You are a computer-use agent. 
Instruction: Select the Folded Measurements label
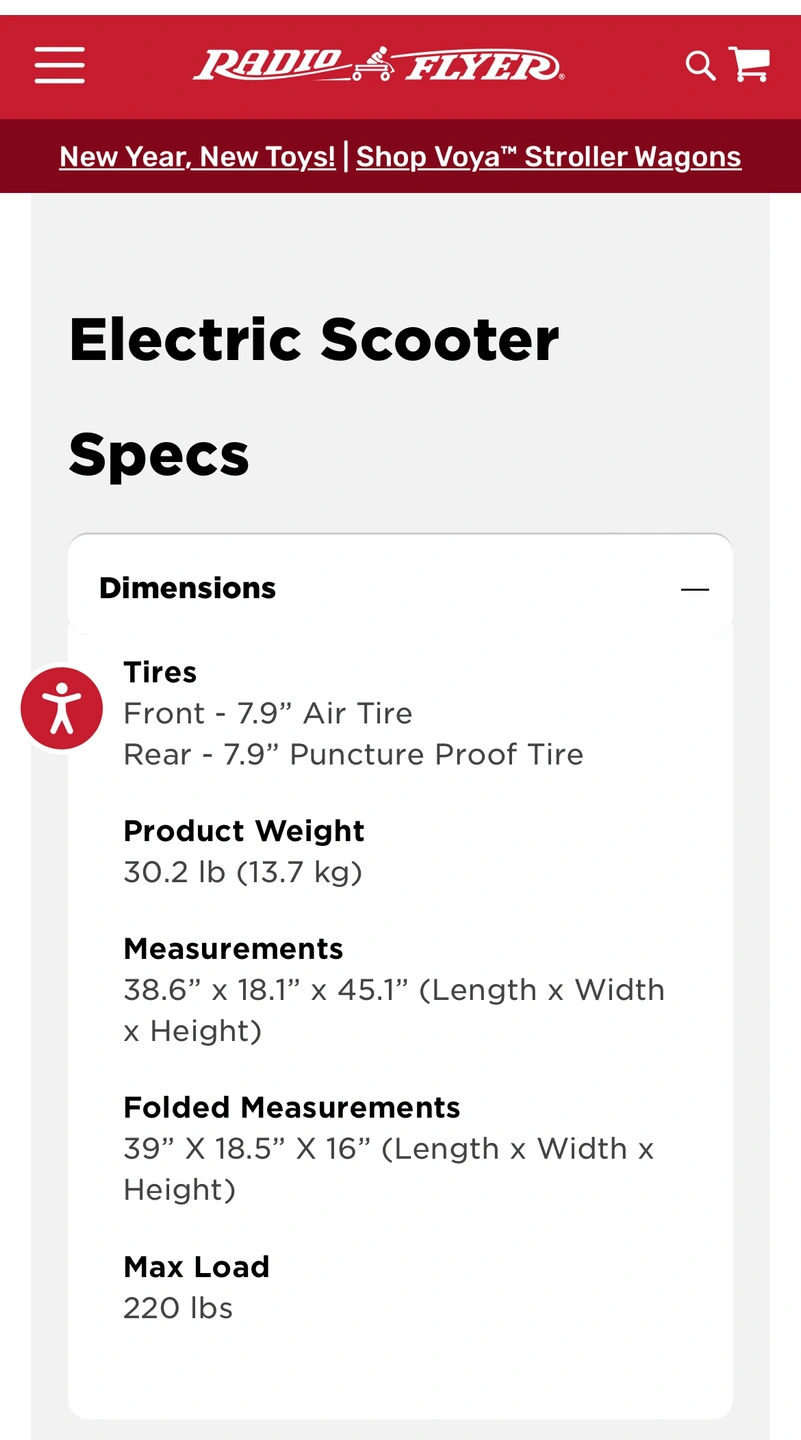coord(292,1107)
